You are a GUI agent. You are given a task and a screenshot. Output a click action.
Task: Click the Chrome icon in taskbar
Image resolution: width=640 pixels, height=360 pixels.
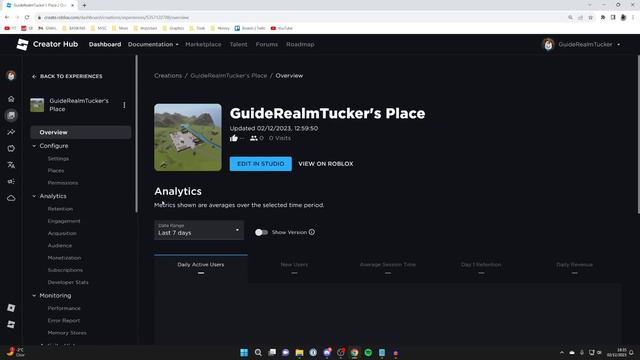pyautogui.click(x=354, y=353)
